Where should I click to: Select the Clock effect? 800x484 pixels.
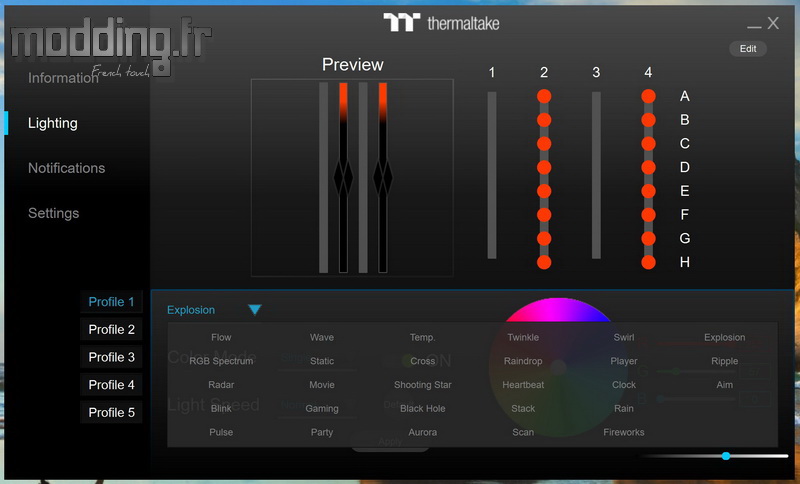623,385
